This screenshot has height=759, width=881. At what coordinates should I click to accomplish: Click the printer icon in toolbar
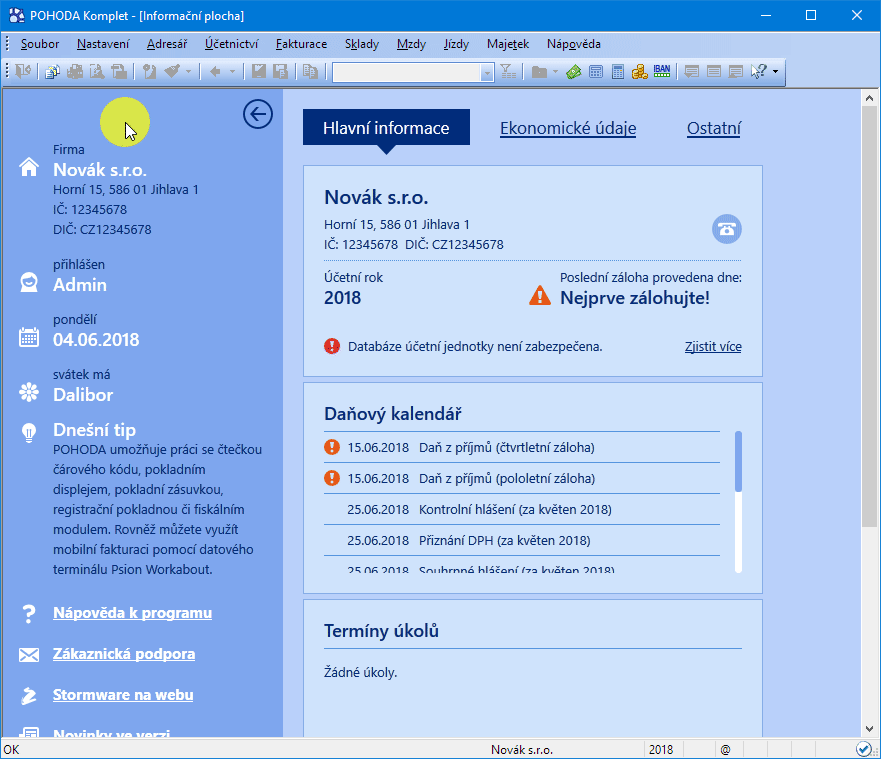pos(75,71)
